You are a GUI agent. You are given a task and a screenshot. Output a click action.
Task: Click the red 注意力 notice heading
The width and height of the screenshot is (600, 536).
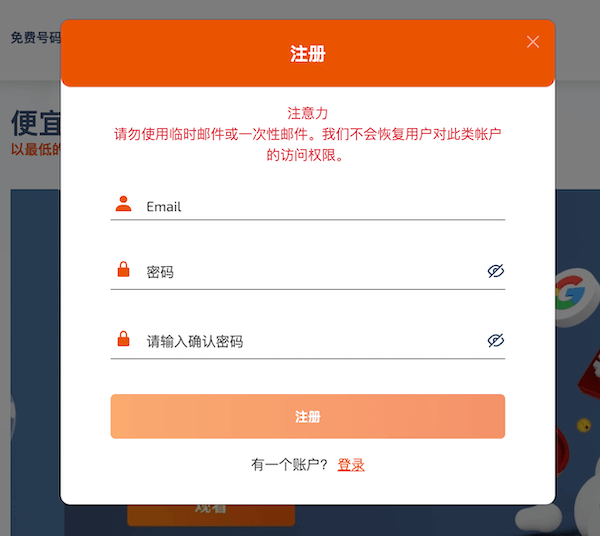point(308,113)
